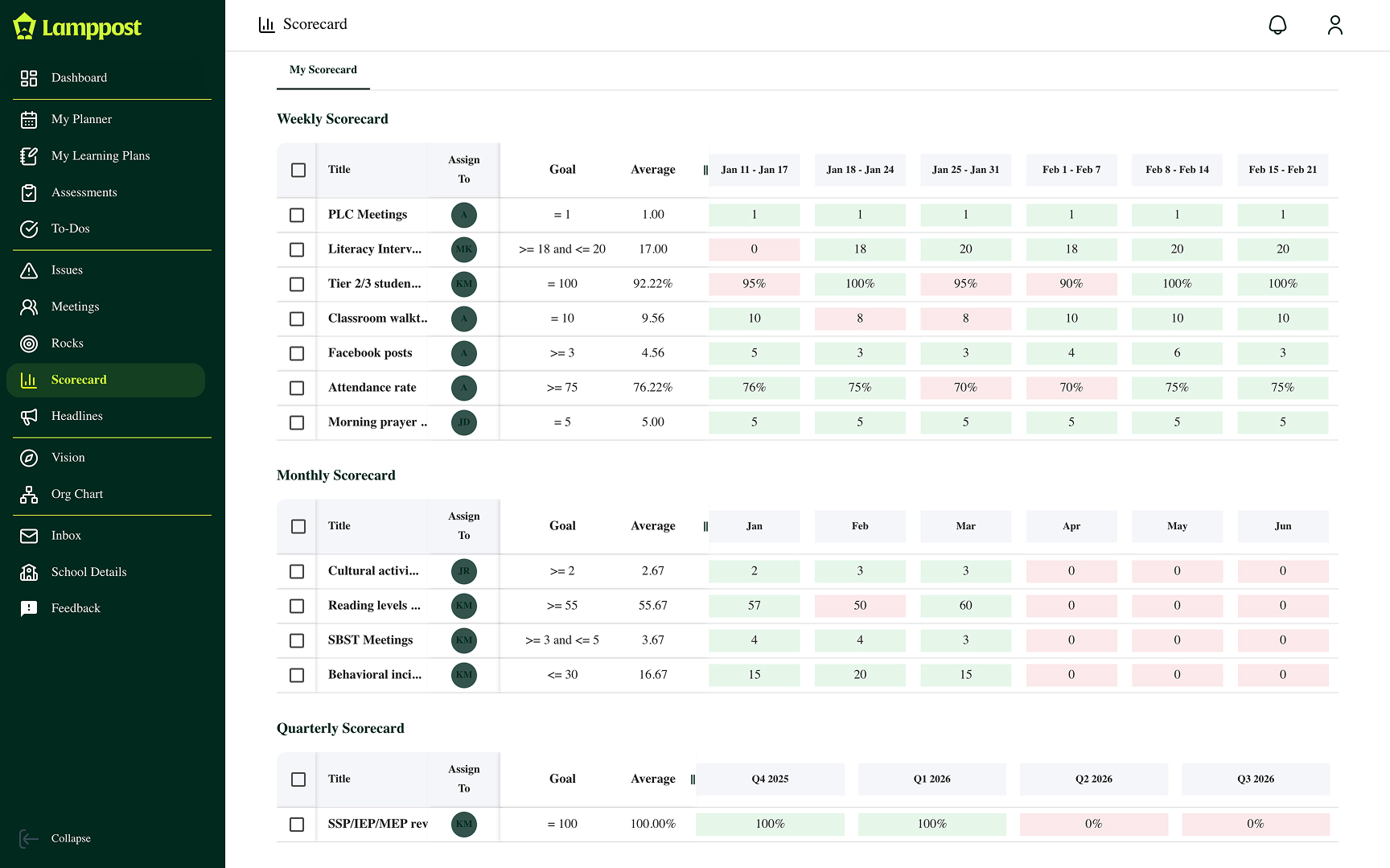The width and height of the screenshot is (1390, 868).
Task: Collapse the sidebar navigation
Action: 55,838
